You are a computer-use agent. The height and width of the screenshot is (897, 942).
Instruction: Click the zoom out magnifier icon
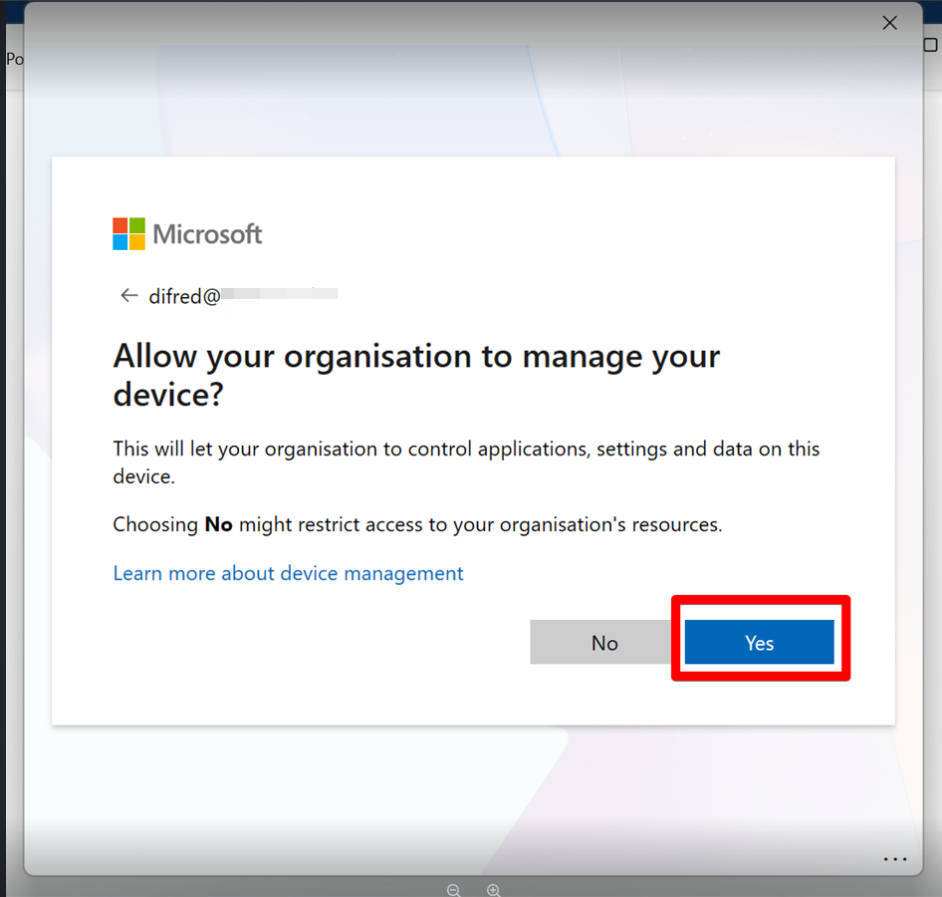pos(453,889)
